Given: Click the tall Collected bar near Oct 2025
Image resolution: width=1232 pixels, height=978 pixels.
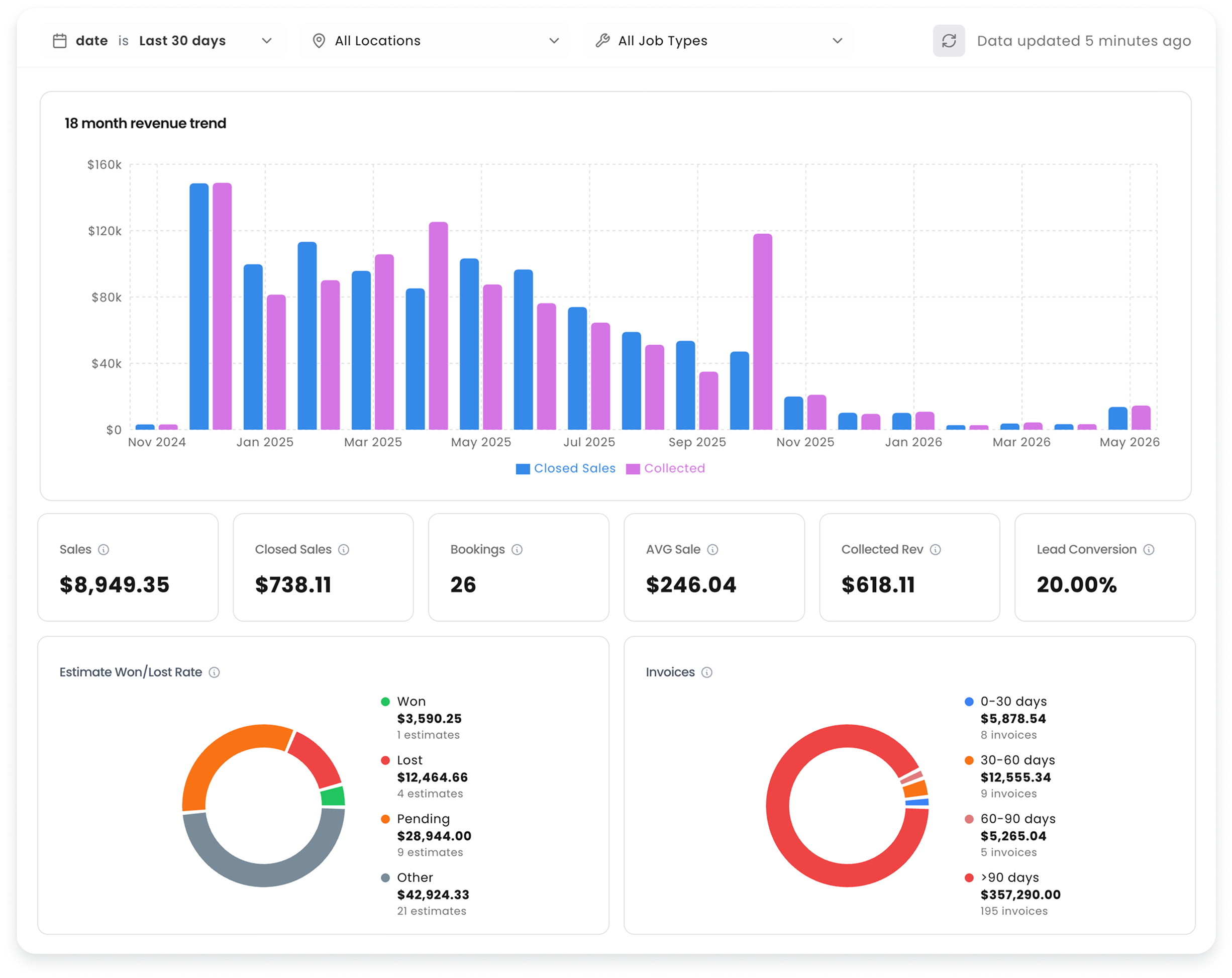Looking at the screenshot, I should (x=762, y=332).
